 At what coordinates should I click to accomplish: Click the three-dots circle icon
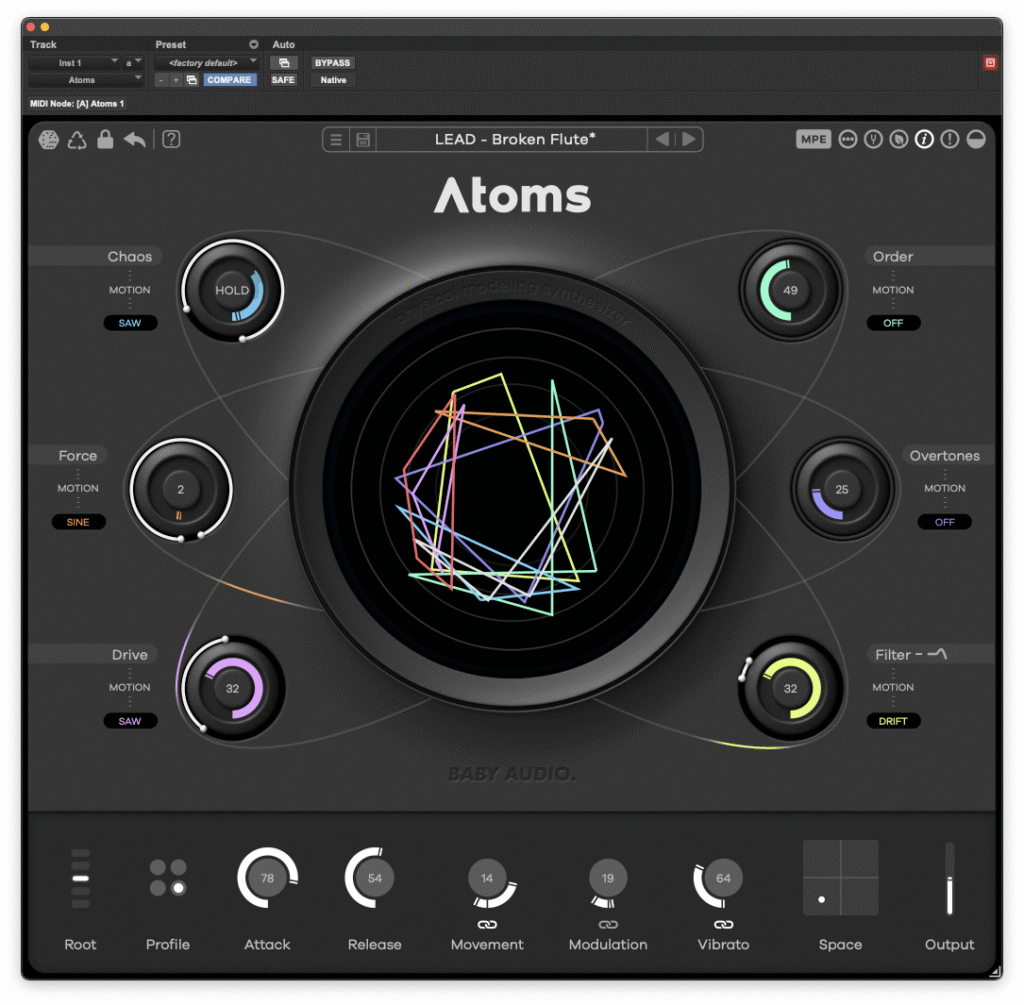[x=848, y=139]
